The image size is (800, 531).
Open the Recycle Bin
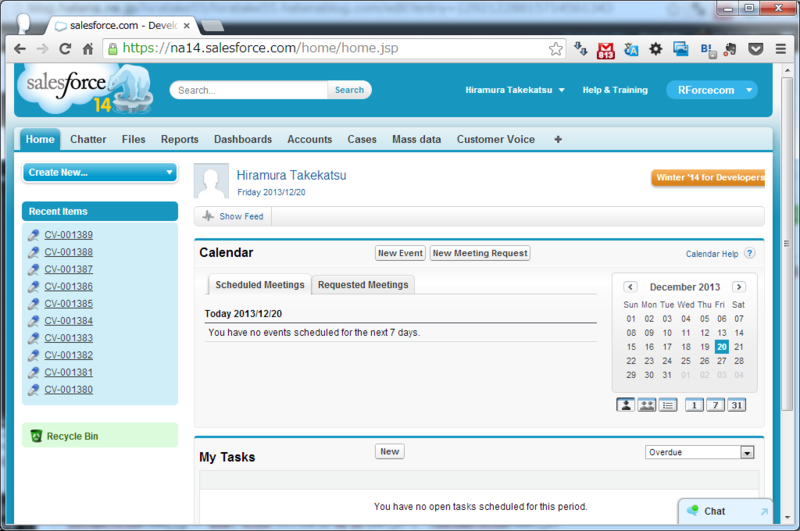72,436
